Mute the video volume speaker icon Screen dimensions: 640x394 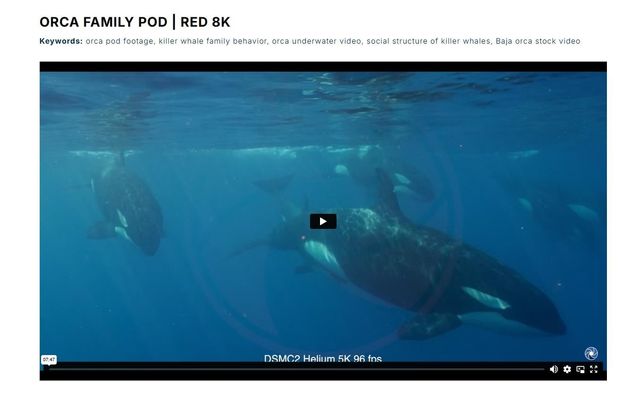[x=553, y=369]
